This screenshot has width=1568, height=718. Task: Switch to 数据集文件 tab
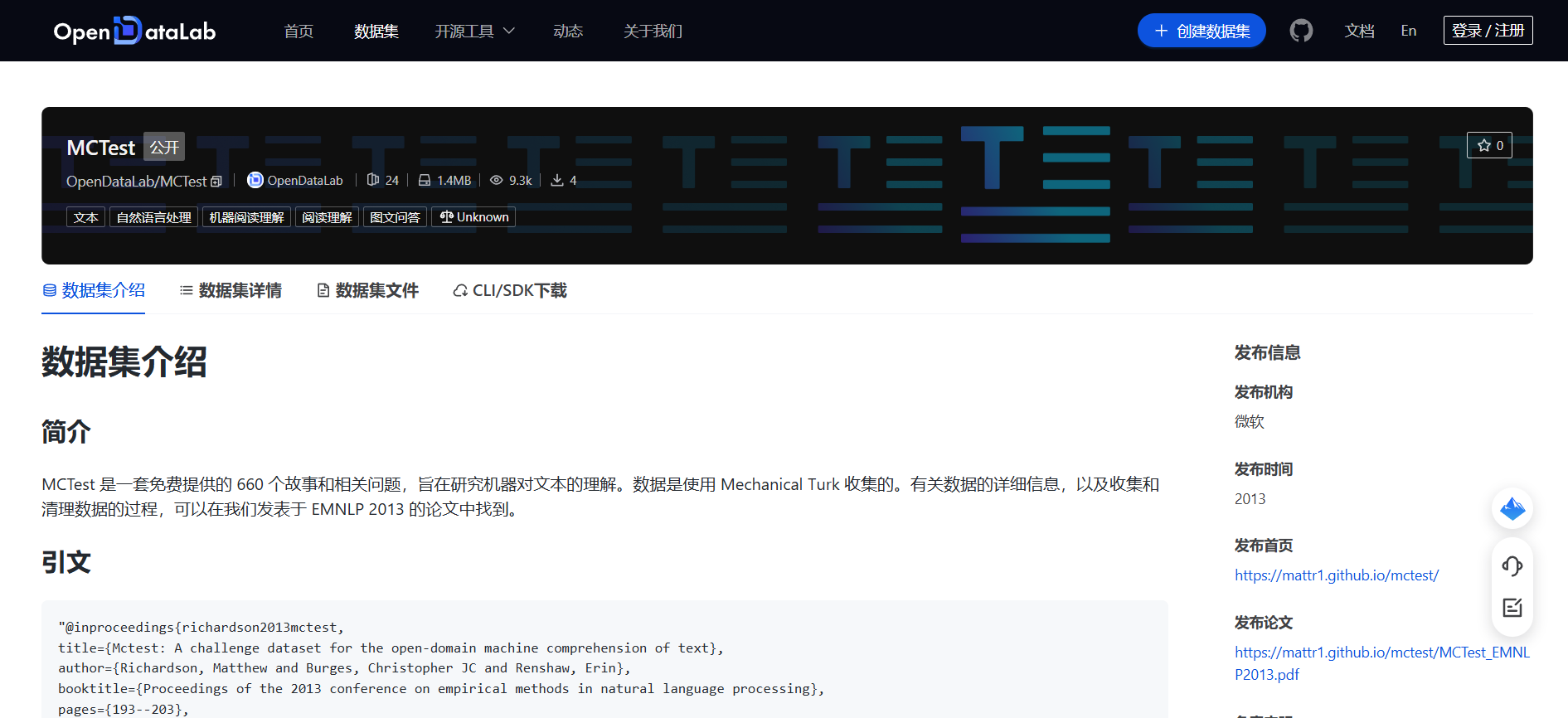click(x=367, y=290)
